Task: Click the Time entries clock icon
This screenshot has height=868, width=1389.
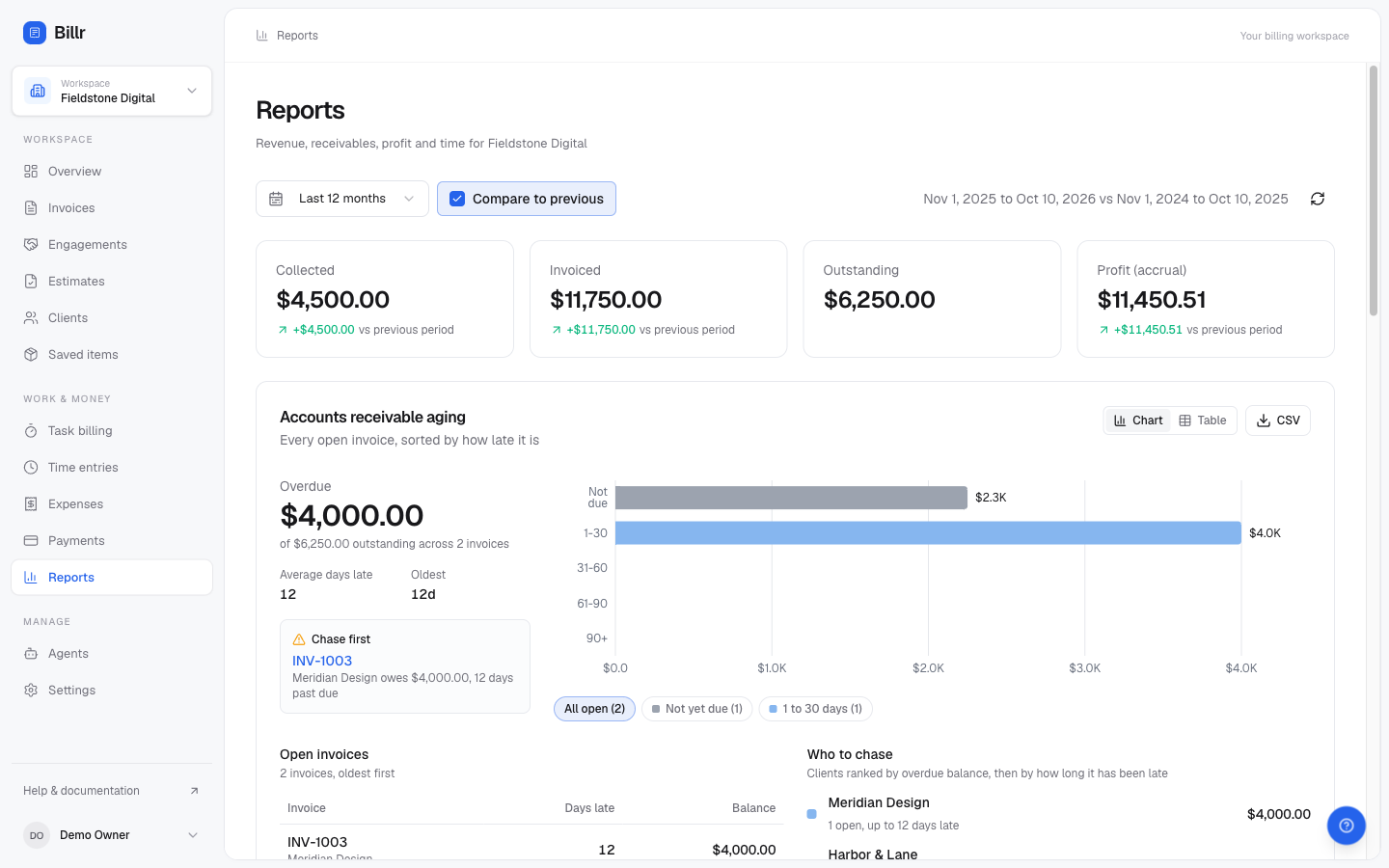Action: (x=31, y=468)
